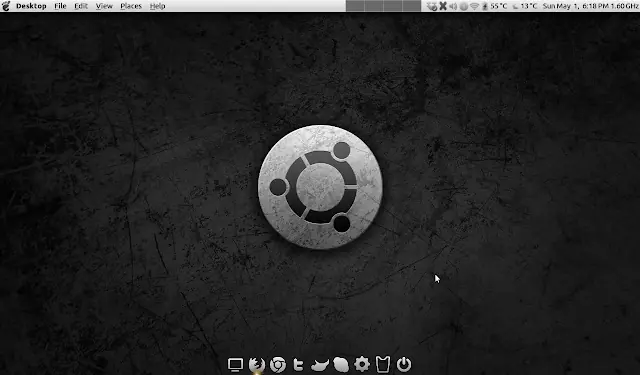Image resolution: width=640 pixels, height=375 pixels.
Task: Open the chat blob icon in the dock
Action: pyautogui.click(x=341, y=364)
